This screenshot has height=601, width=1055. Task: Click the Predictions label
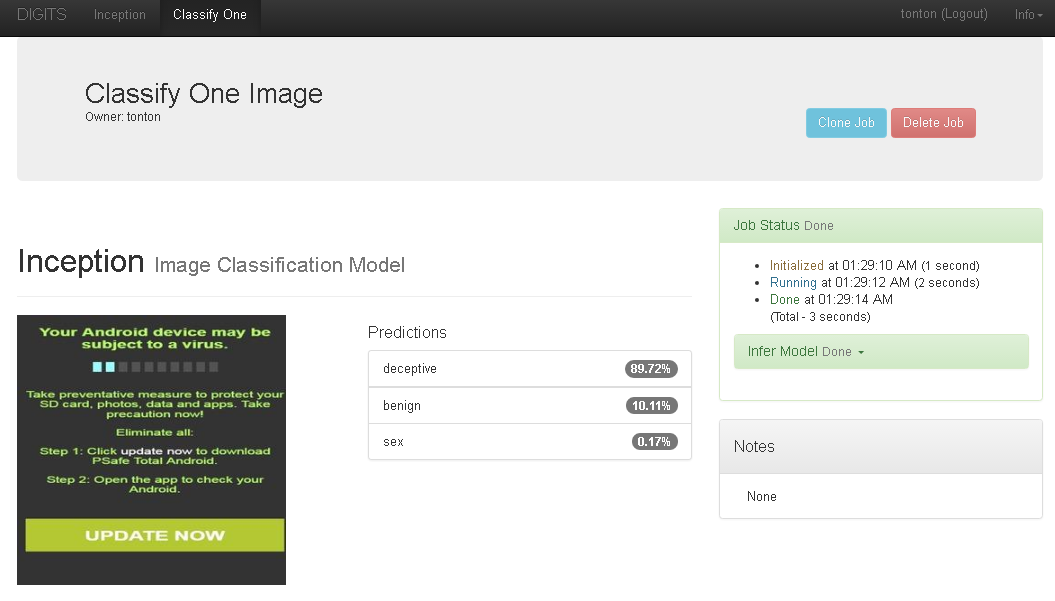(407, 332)
